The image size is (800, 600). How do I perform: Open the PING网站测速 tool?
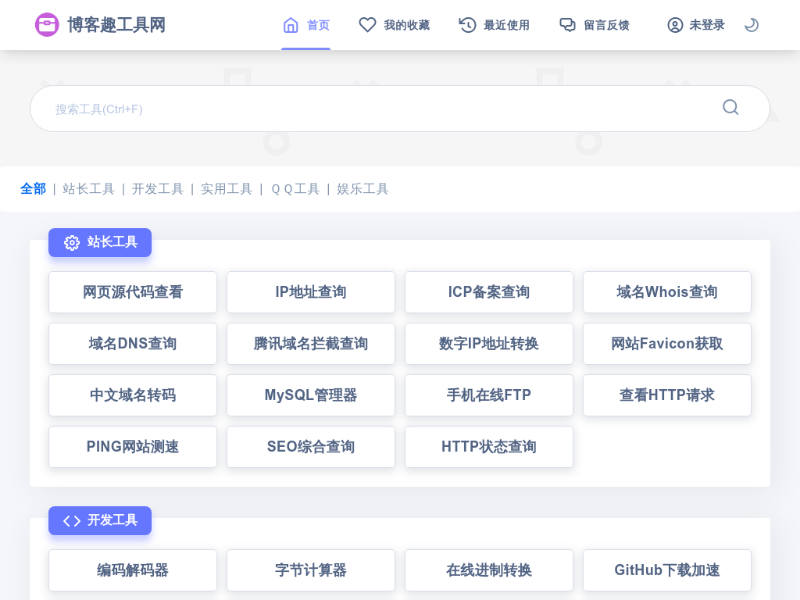pos(132,447)
